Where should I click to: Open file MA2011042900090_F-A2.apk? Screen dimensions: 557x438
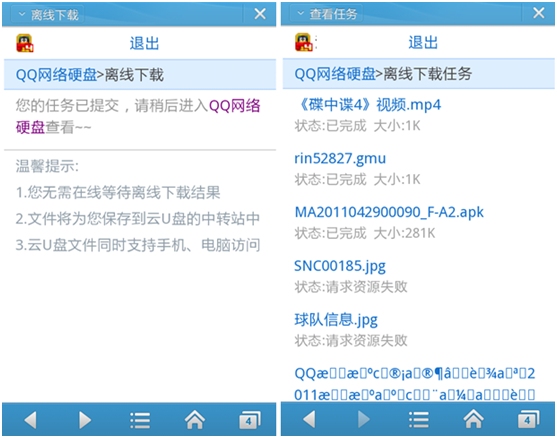389,212
